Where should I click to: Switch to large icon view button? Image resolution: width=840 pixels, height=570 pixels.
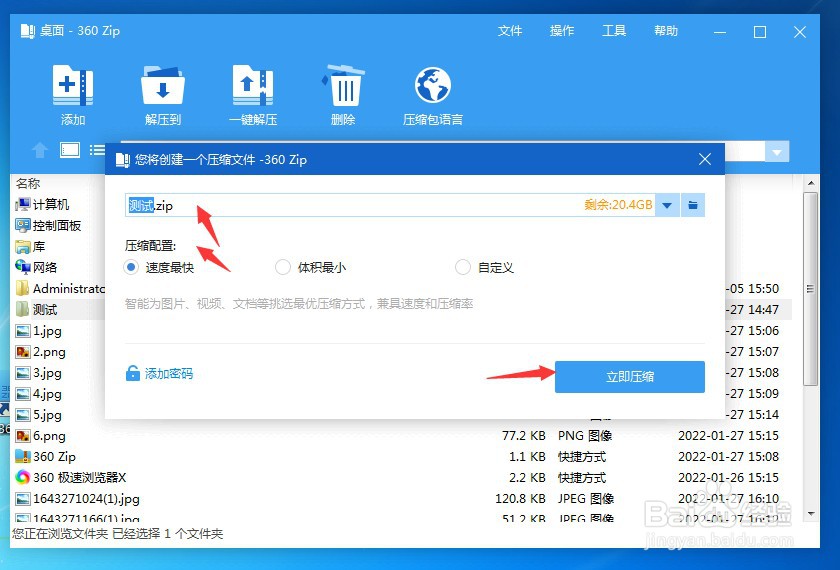pos(70,150)
